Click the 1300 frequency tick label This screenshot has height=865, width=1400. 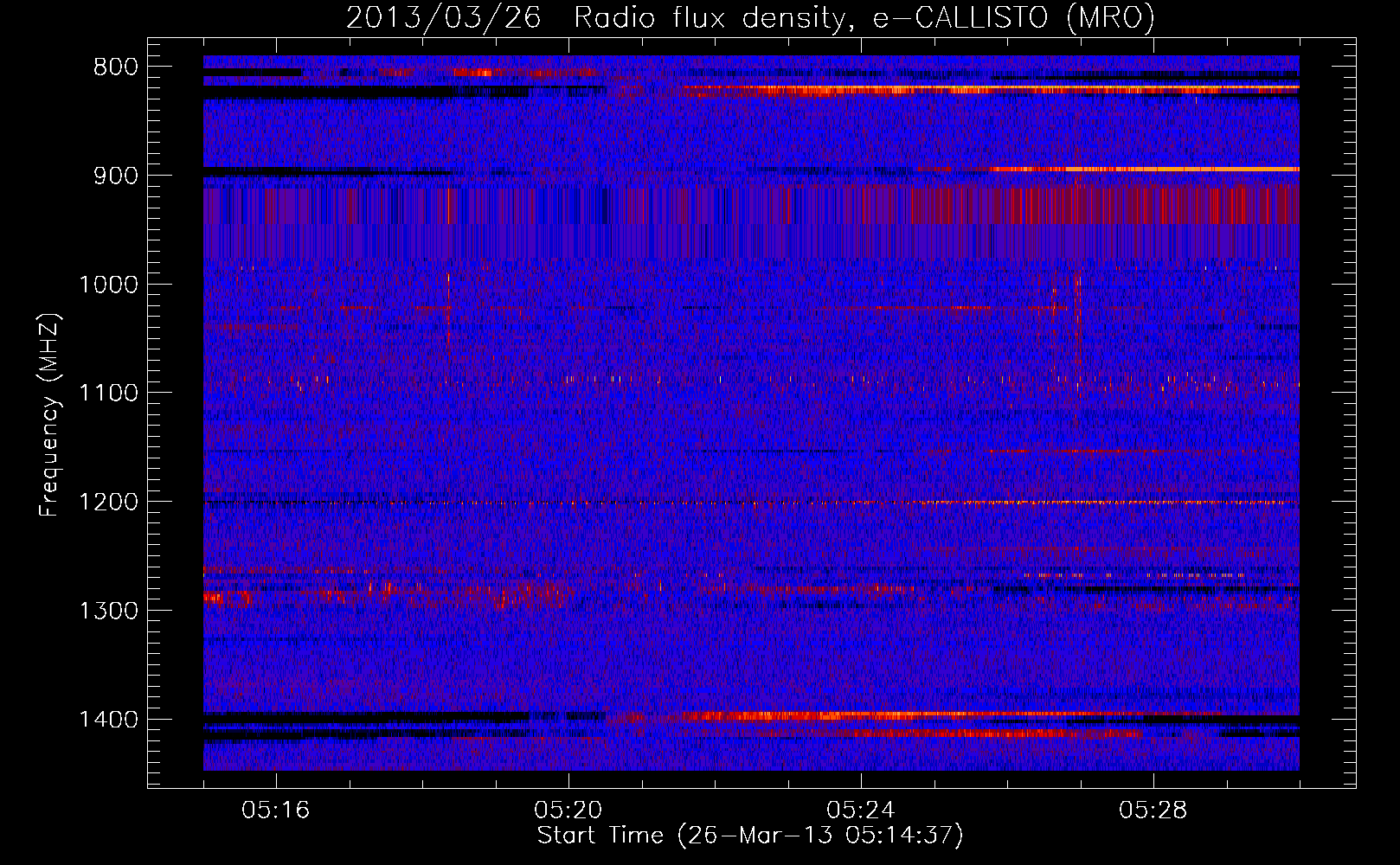click(108, 611)
